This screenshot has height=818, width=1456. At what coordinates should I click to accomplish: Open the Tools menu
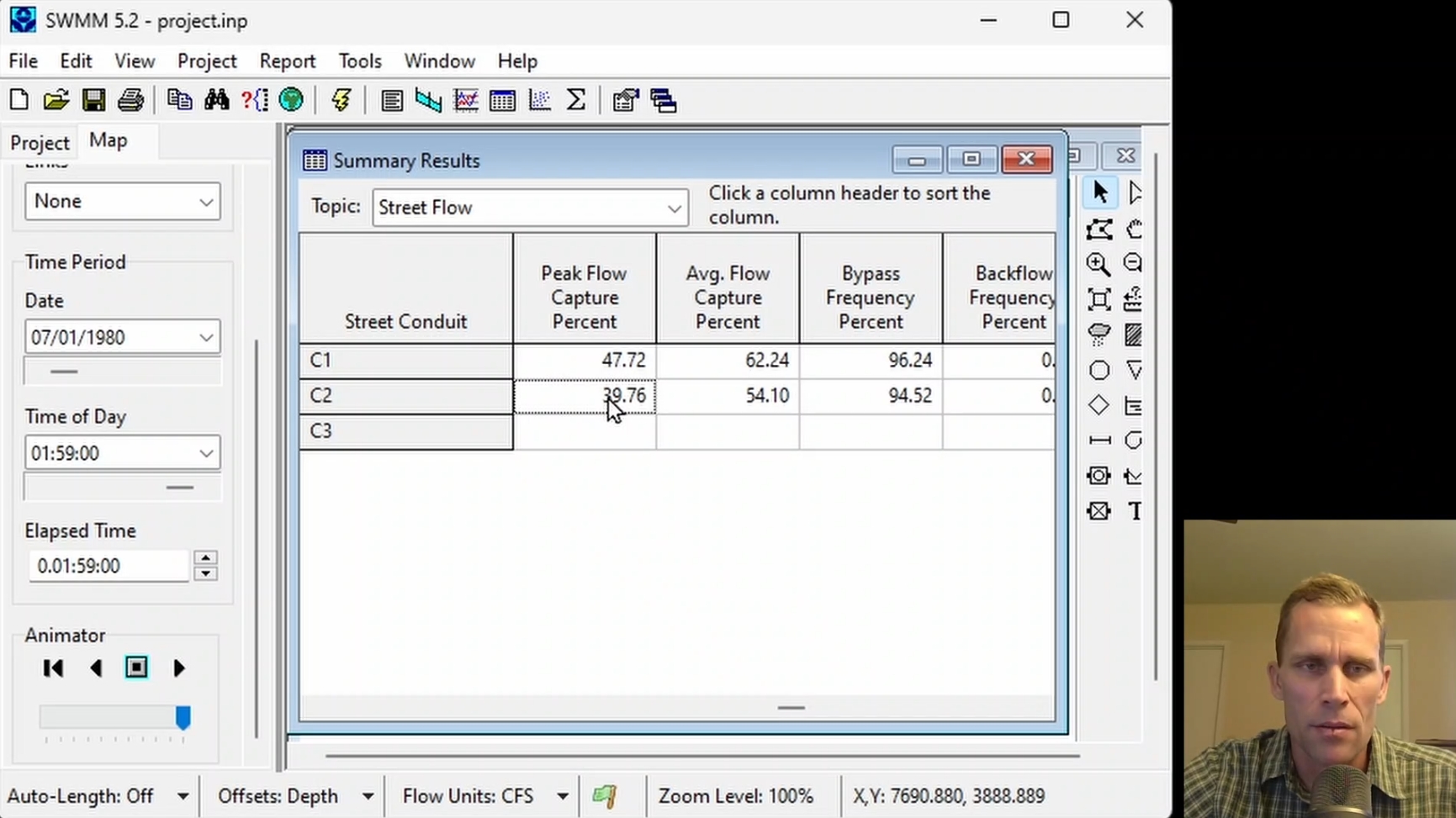[x=360, y=61]
